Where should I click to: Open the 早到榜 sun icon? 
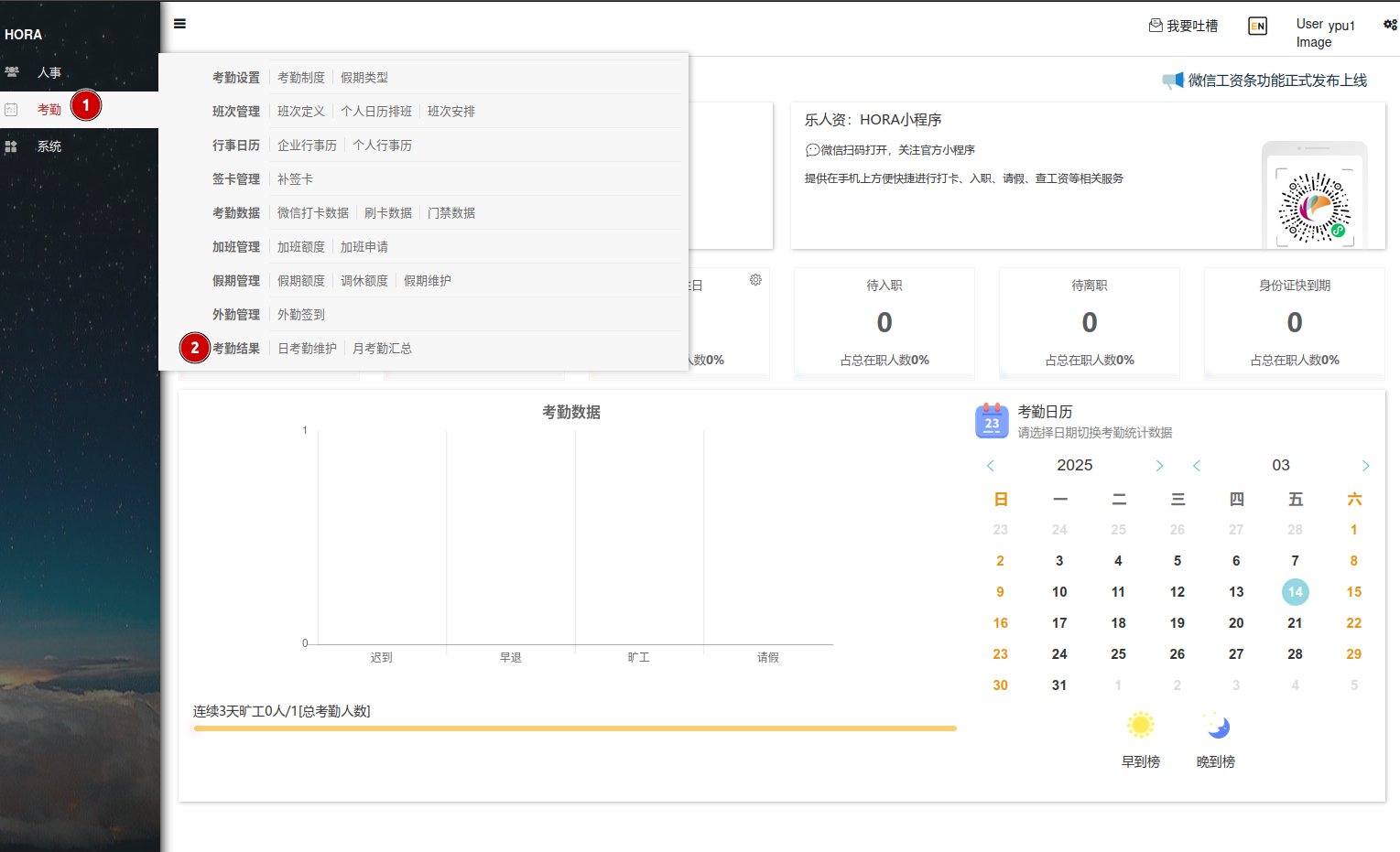pos(1140,726)
